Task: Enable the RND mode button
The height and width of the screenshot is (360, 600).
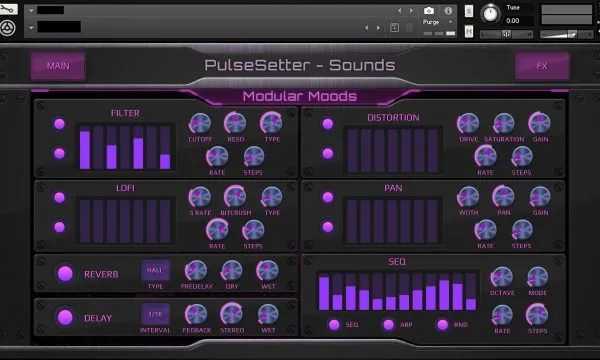Action: 443,325
